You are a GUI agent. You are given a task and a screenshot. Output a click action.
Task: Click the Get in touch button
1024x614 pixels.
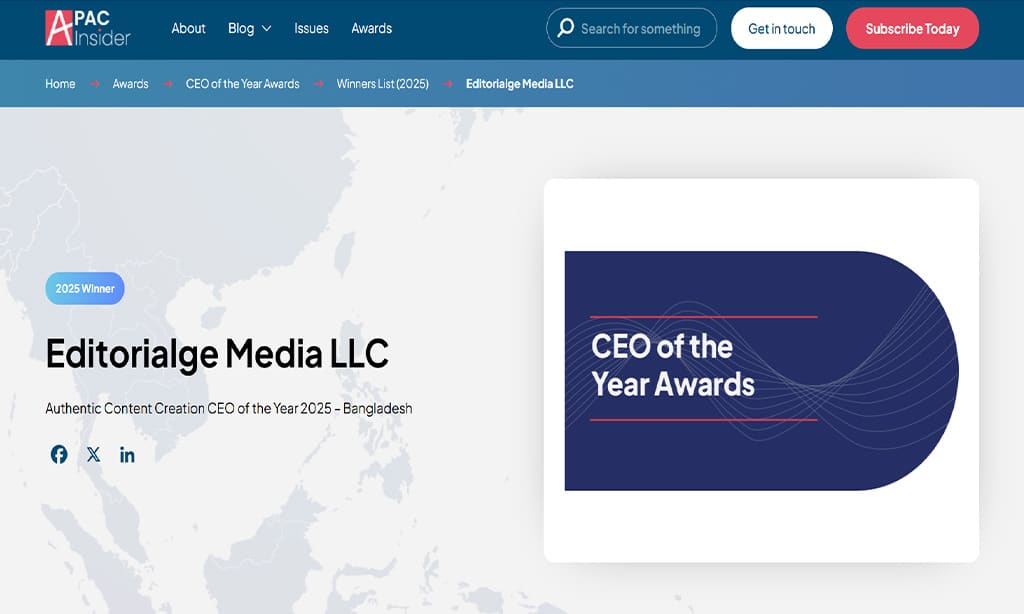[x=781, y=28]
